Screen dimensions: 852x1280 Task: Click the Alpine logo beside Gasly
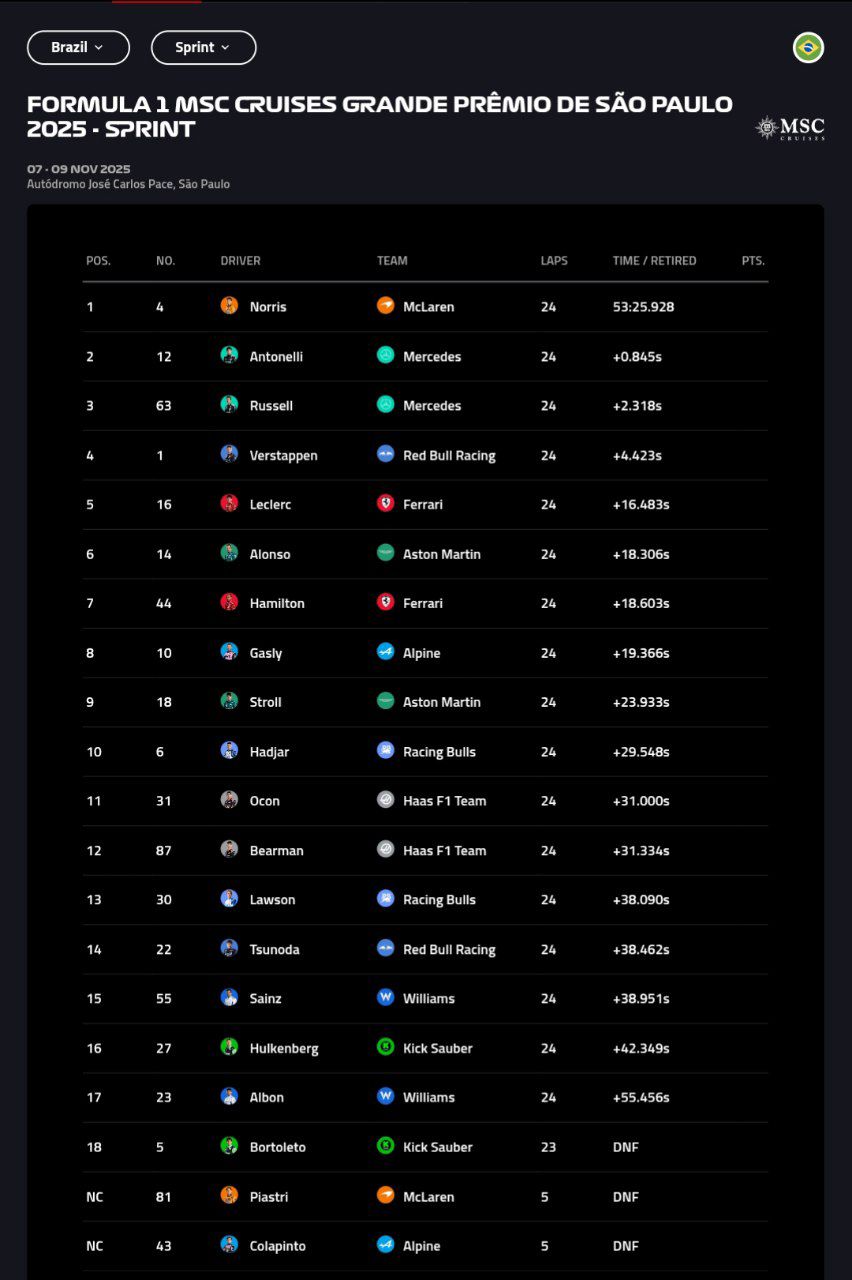[385, 653]
